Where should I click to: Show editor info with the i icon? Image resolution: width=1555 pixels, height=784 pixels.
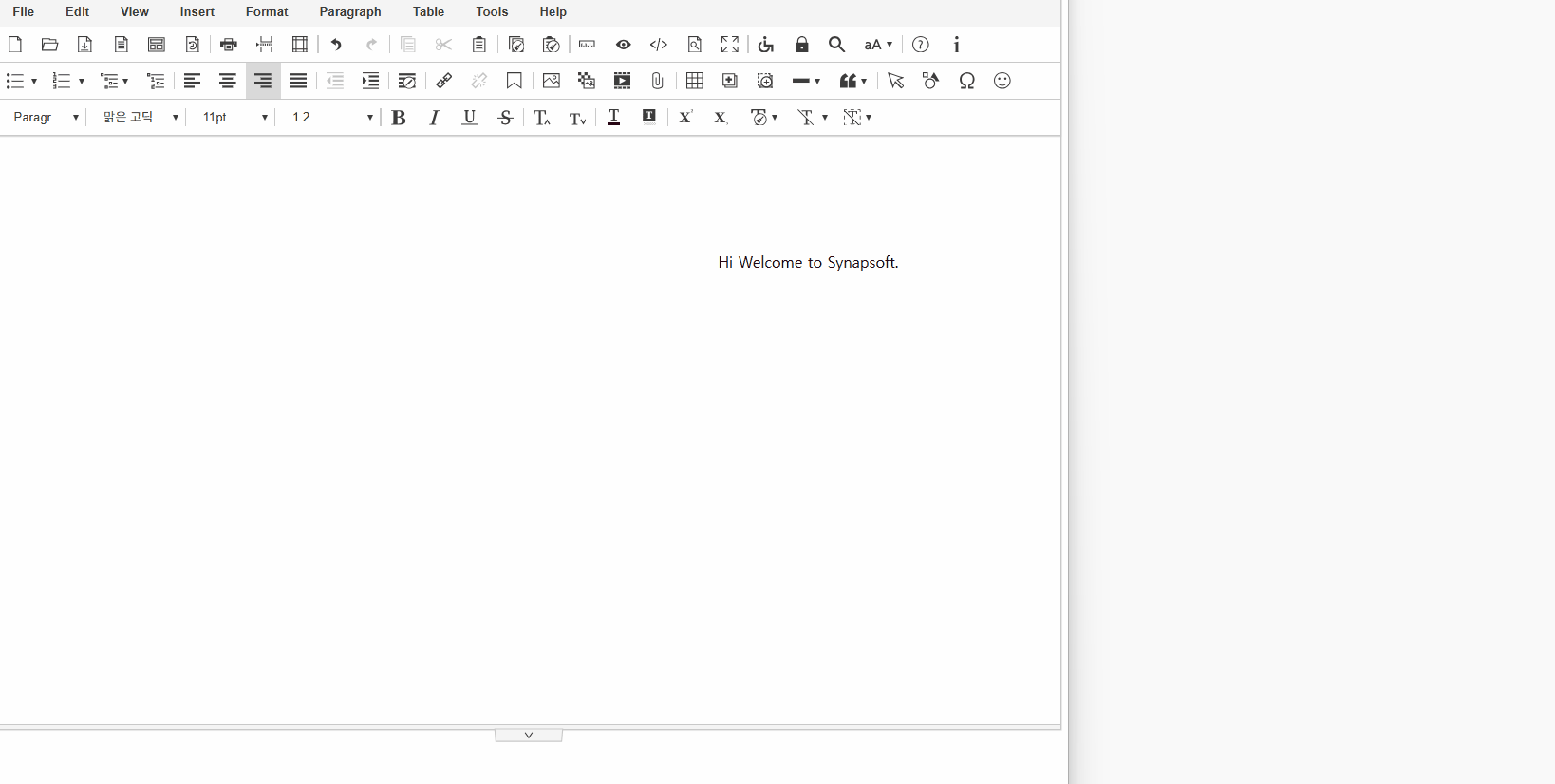956,45
